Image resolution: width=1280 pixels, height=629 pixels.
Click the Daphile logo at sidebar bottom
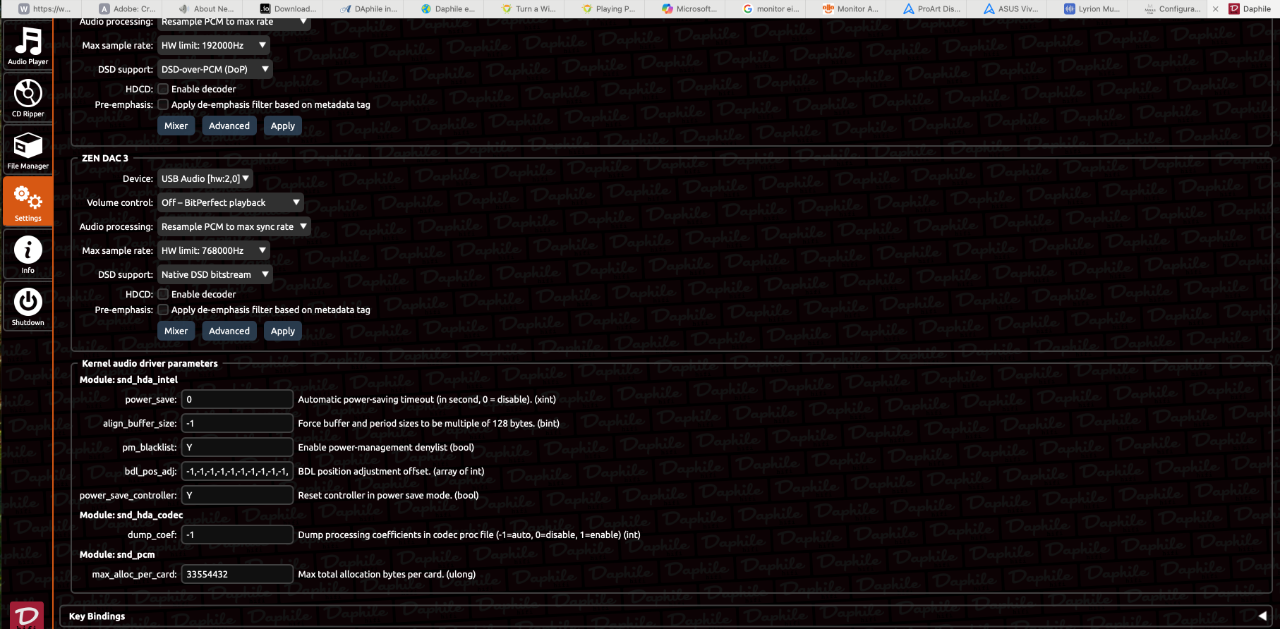(27, 615)
